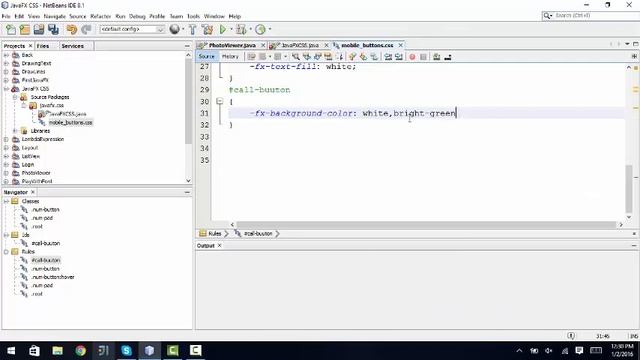640x360 pixels.
Task: Click the Open Project toolbar icon
Action: tap(39, 29)
